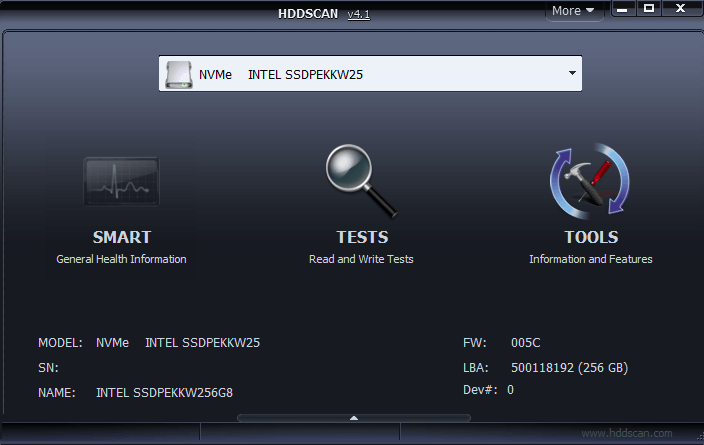The height and width of the screenshot is (445, 704).
Task: Click the drive icon in the disk selector
Action: pyautogui.click(x=178, y=73)
